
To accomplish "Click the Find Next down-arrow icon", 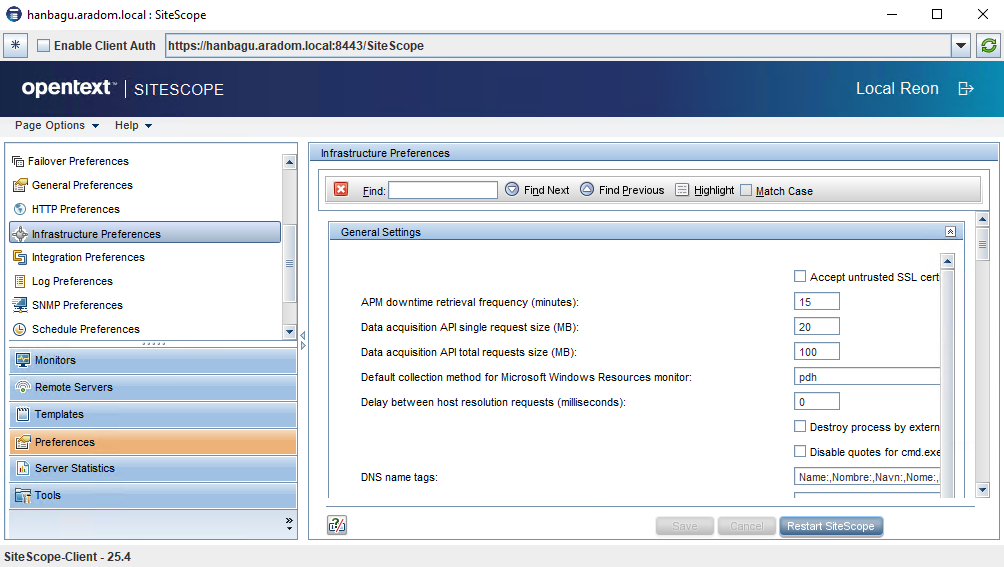I will pyautogui.click(x=512, y=189).
